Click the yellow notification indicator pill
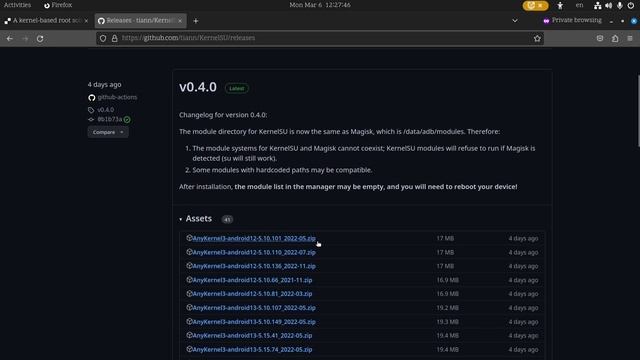The image size is (640, 360). (536, 5)
